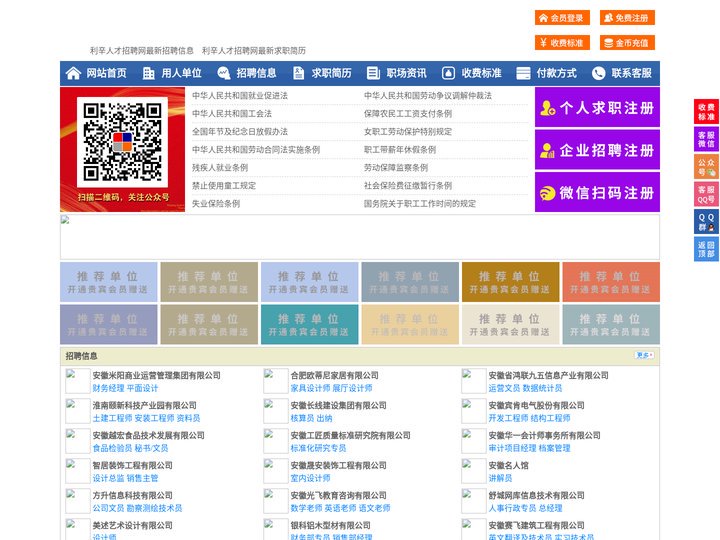Open the 联系客服 nav item

pos(631,73)
